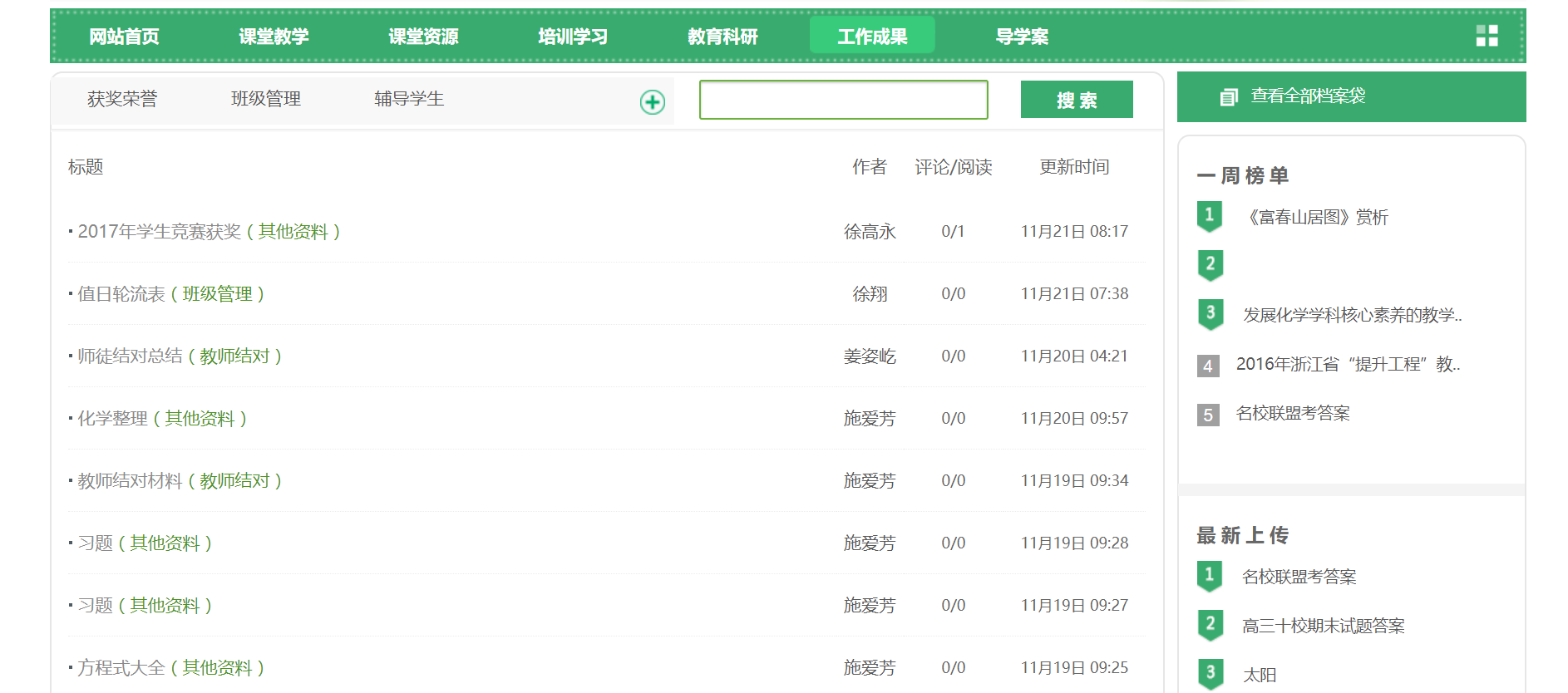The width and height of the screenshot is (1568, 693).
Task: Select the 班级管理 tab
Action: tap(265, 99)
